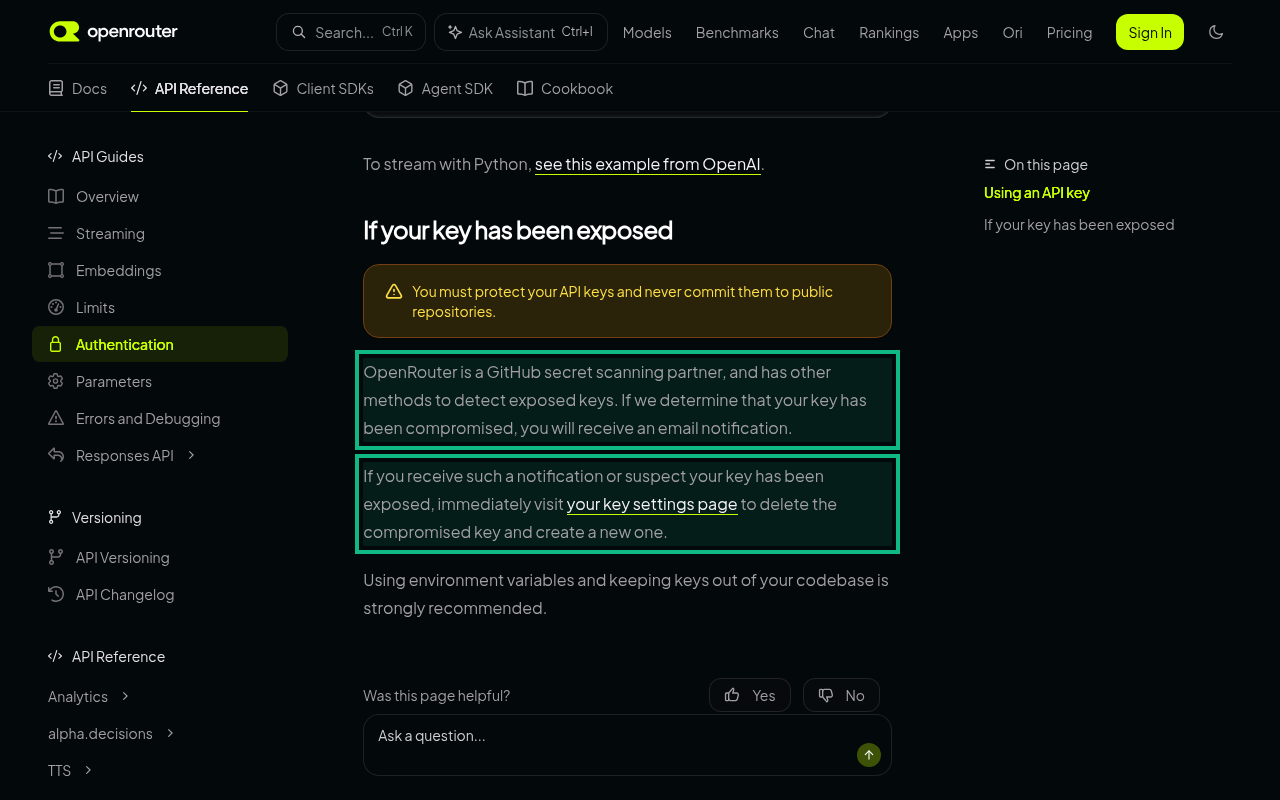Click the thumbs-down icon

826,695
